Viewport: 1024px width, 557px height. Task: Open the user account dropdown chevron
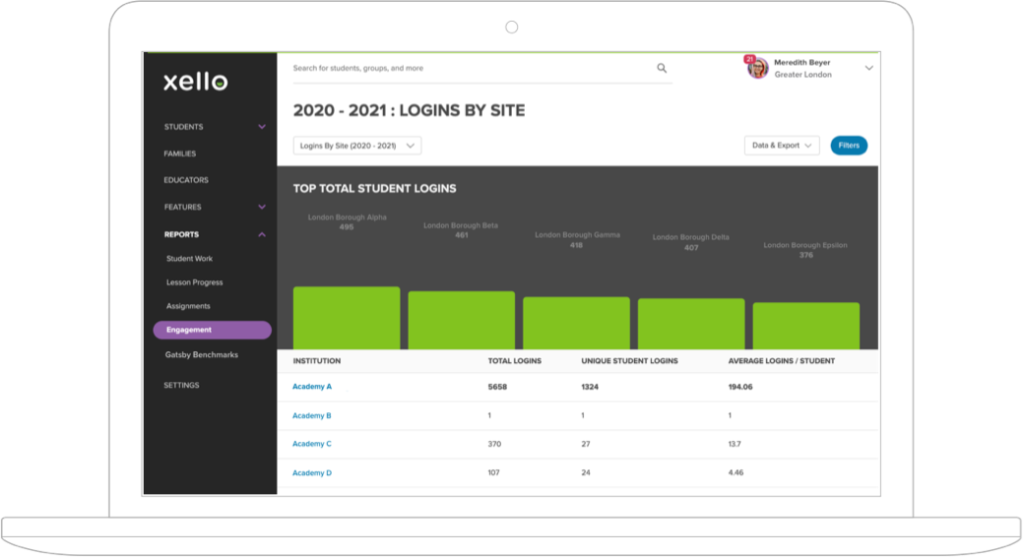(868, 68)
